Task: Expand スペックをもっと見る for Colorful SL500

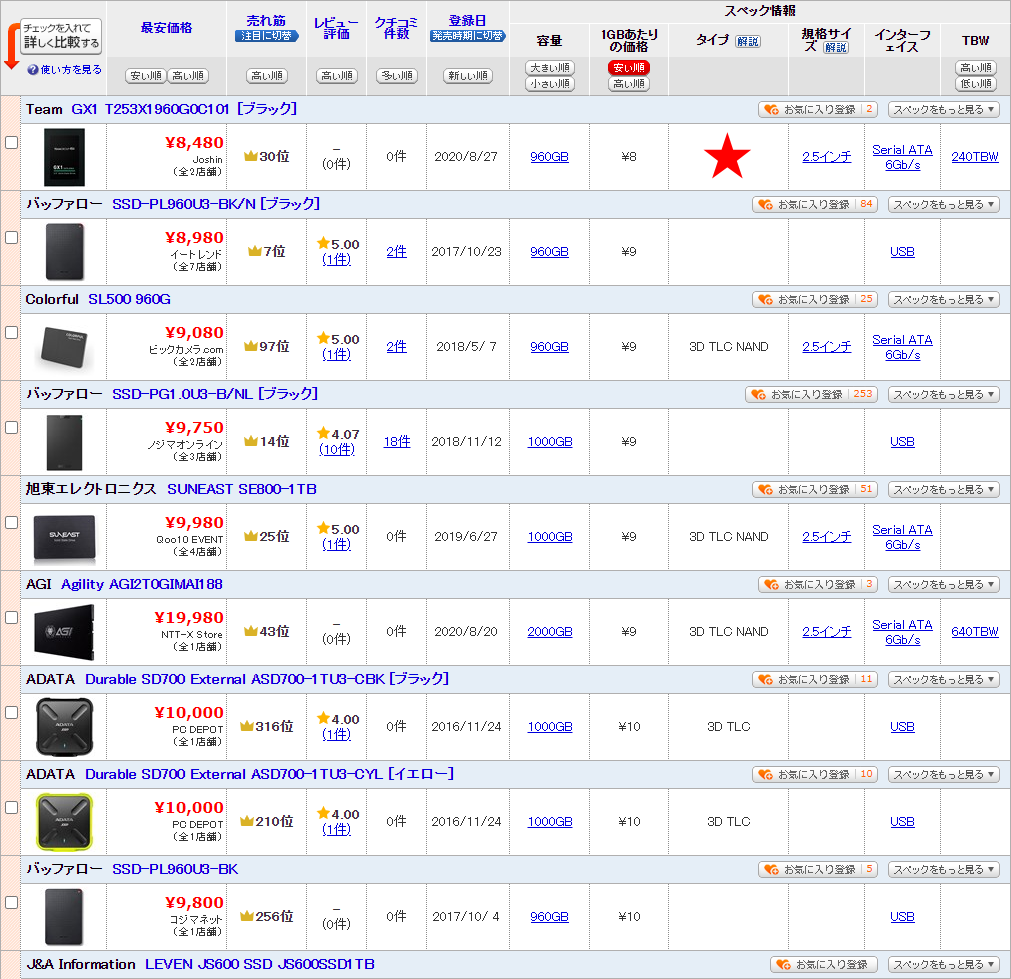Action: pos(943,299)
